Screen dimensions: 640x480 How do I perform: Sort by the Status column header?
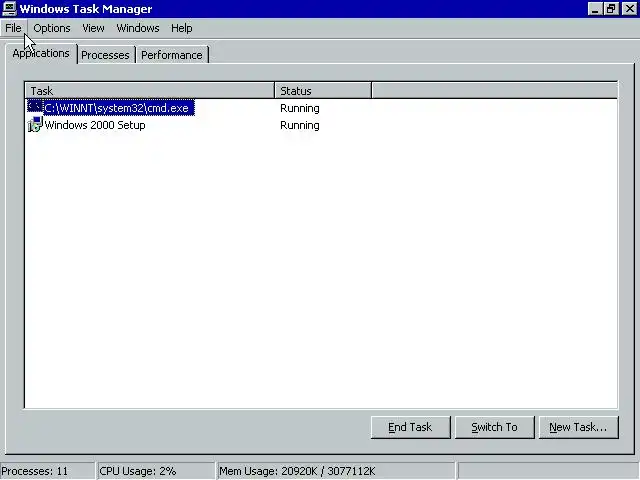tap(323, 91)
